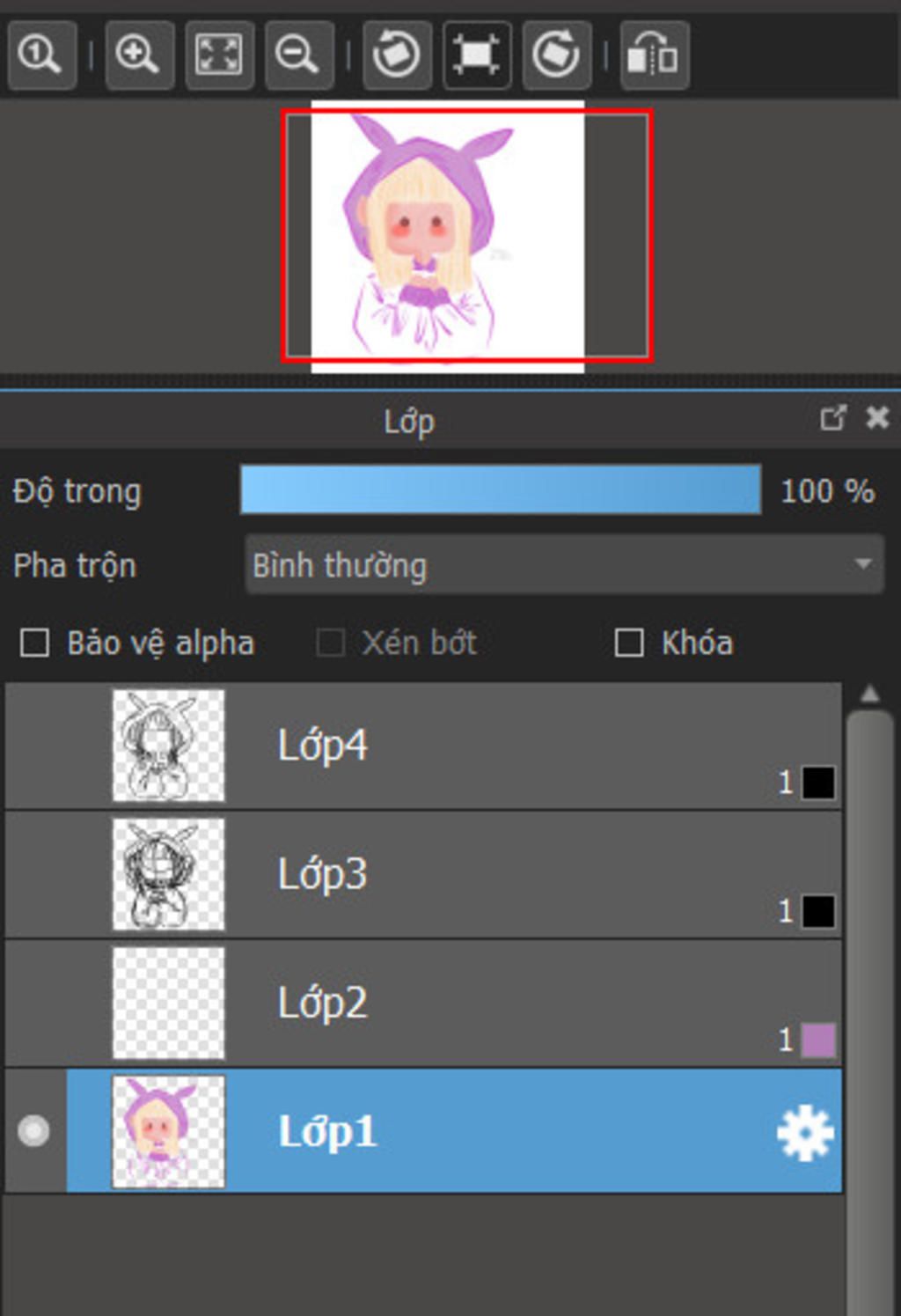The width and height of the screenshot is (901, 1316).
Task: Open settings gear for Lớp1 layer
Action: pyautogui.click(x=804, y=1133)
